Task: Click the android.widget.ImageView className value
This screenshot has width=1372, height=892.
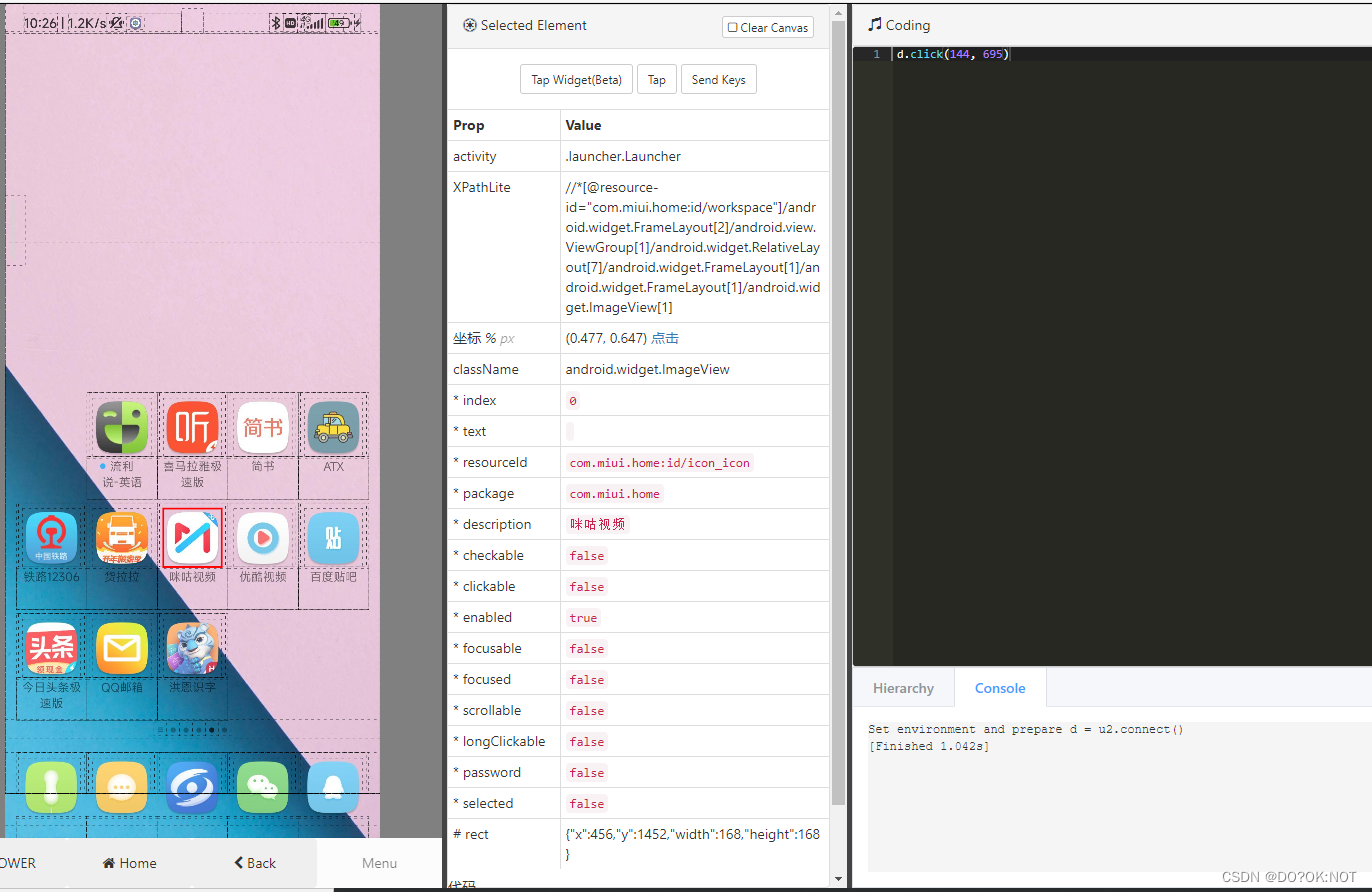Action: [x=647, y=369]
